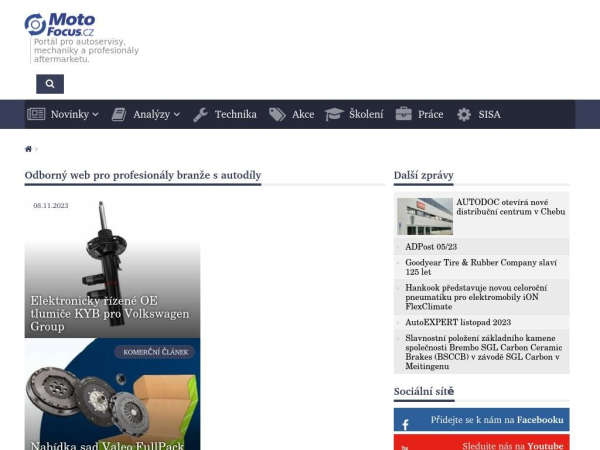
Task: Click the Valeo clutch kit image
Action: point(112,394)
